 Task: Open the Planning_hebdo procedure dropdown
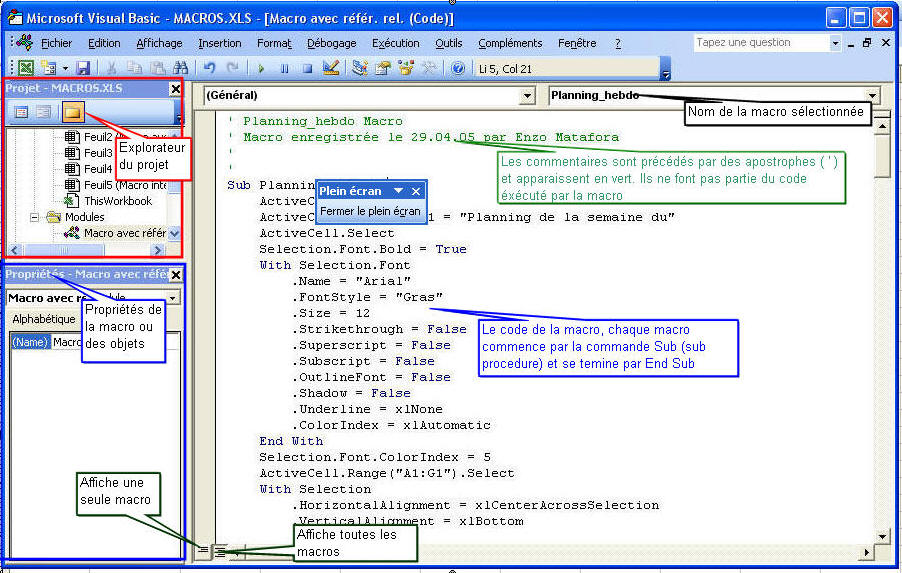(873, 96)
